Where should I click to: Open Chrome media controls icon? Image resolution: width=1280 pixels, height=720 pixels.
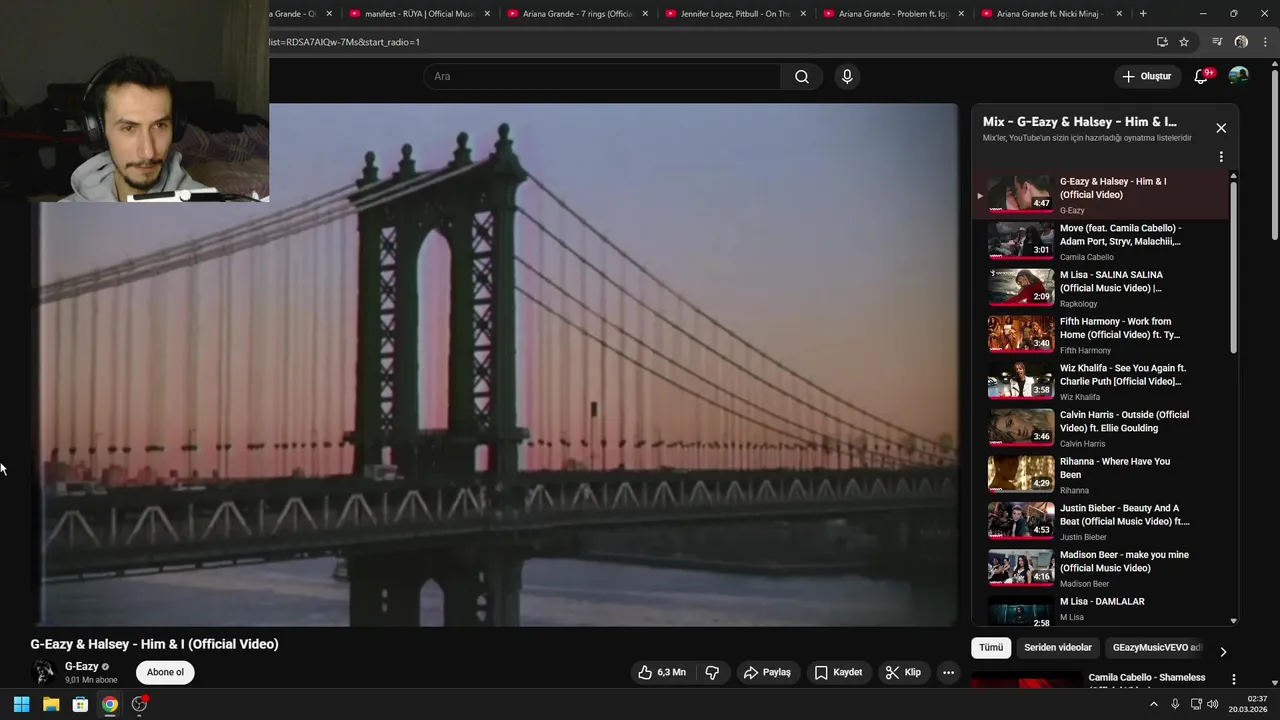tap(1217, 42)
